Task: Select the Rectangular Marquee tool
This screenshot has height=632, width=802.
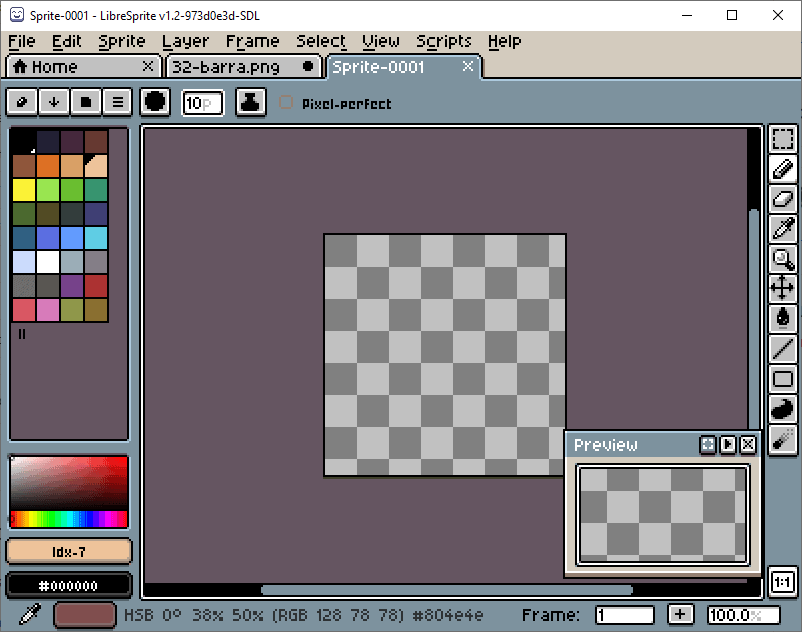Action: coord(783,139)
